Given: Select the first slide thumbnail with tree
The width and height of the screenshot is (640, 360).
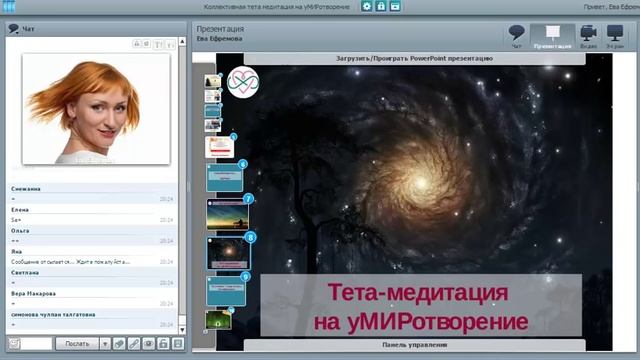Looking at the screenshot, I should pos(212,81).
